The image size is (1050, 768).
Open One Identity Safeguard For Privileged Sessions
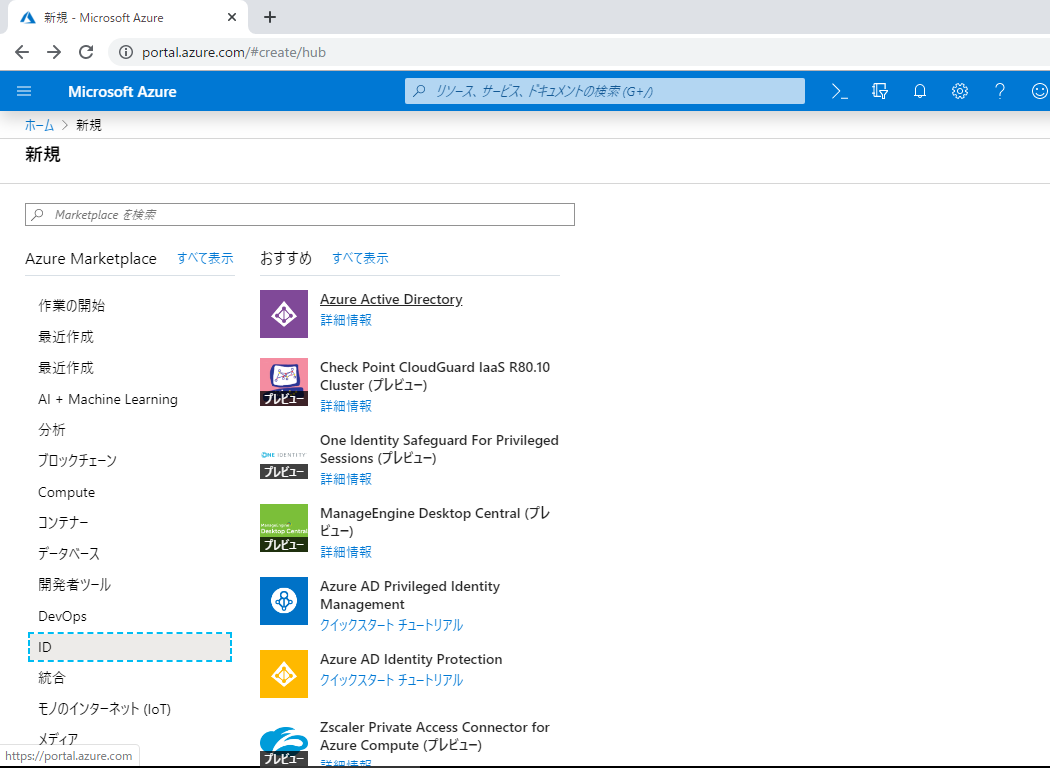tap(439, 449)
